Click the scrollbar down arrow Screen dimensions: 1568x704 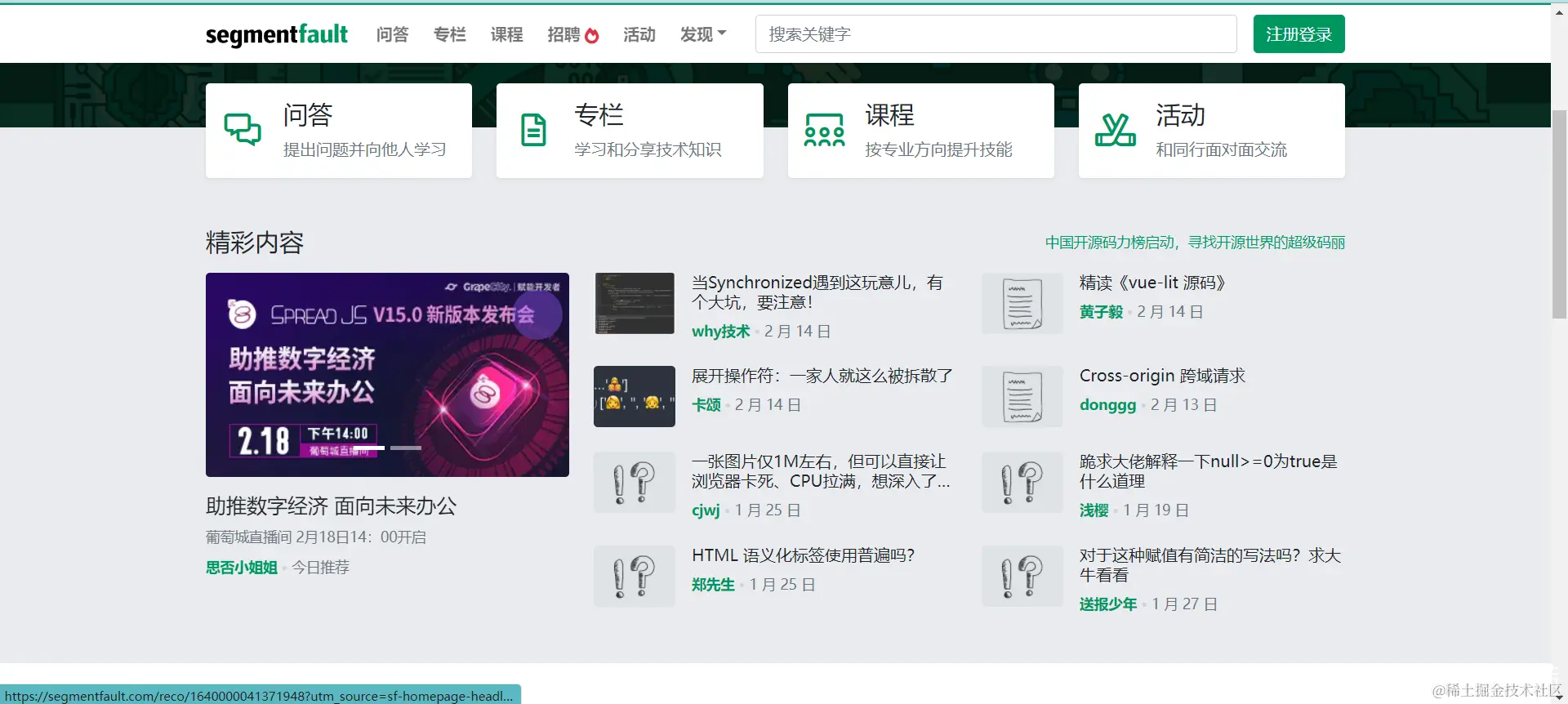1559,697
